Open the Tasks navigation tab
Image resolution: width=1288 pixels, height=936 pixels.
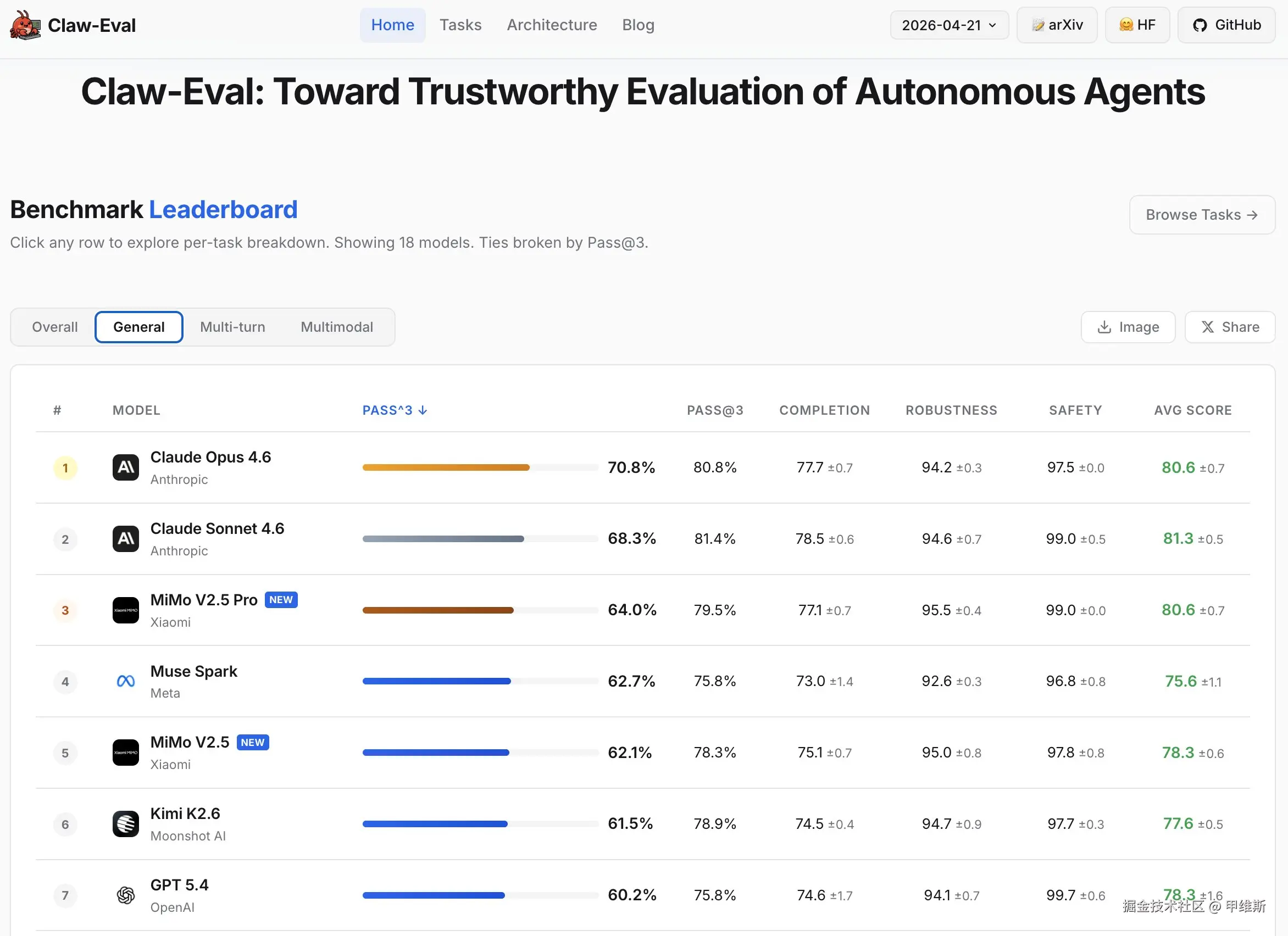pyautogui.click(x=460, y=25)
